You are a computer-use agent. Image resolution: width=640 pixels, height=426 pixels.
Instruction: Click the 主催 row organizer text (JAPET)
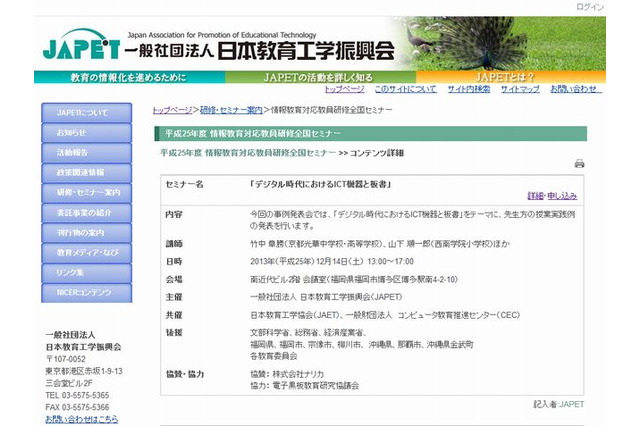click(326, 297)
